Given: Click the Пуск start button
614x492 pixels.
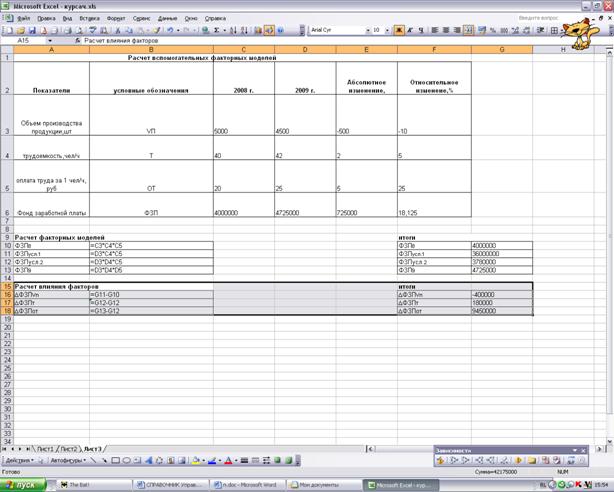Looking at the screenshot, I should (x=22, y=484).
